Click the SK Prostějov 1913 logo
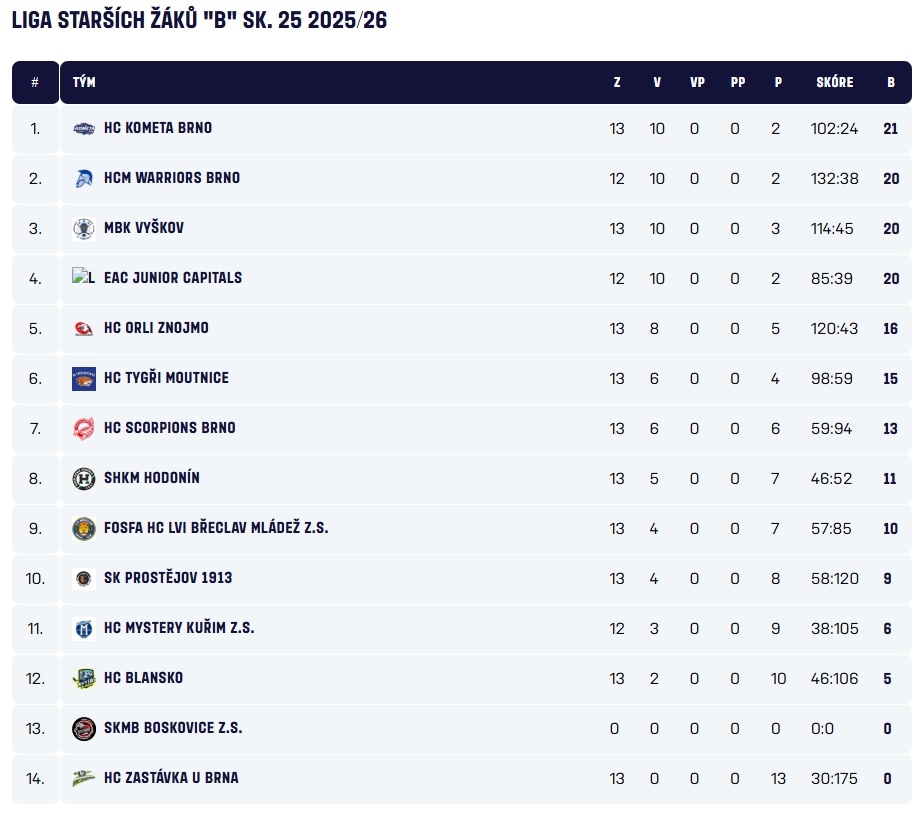Image resolution: width=924 pixels, height=817 pixels. (84, 578)
